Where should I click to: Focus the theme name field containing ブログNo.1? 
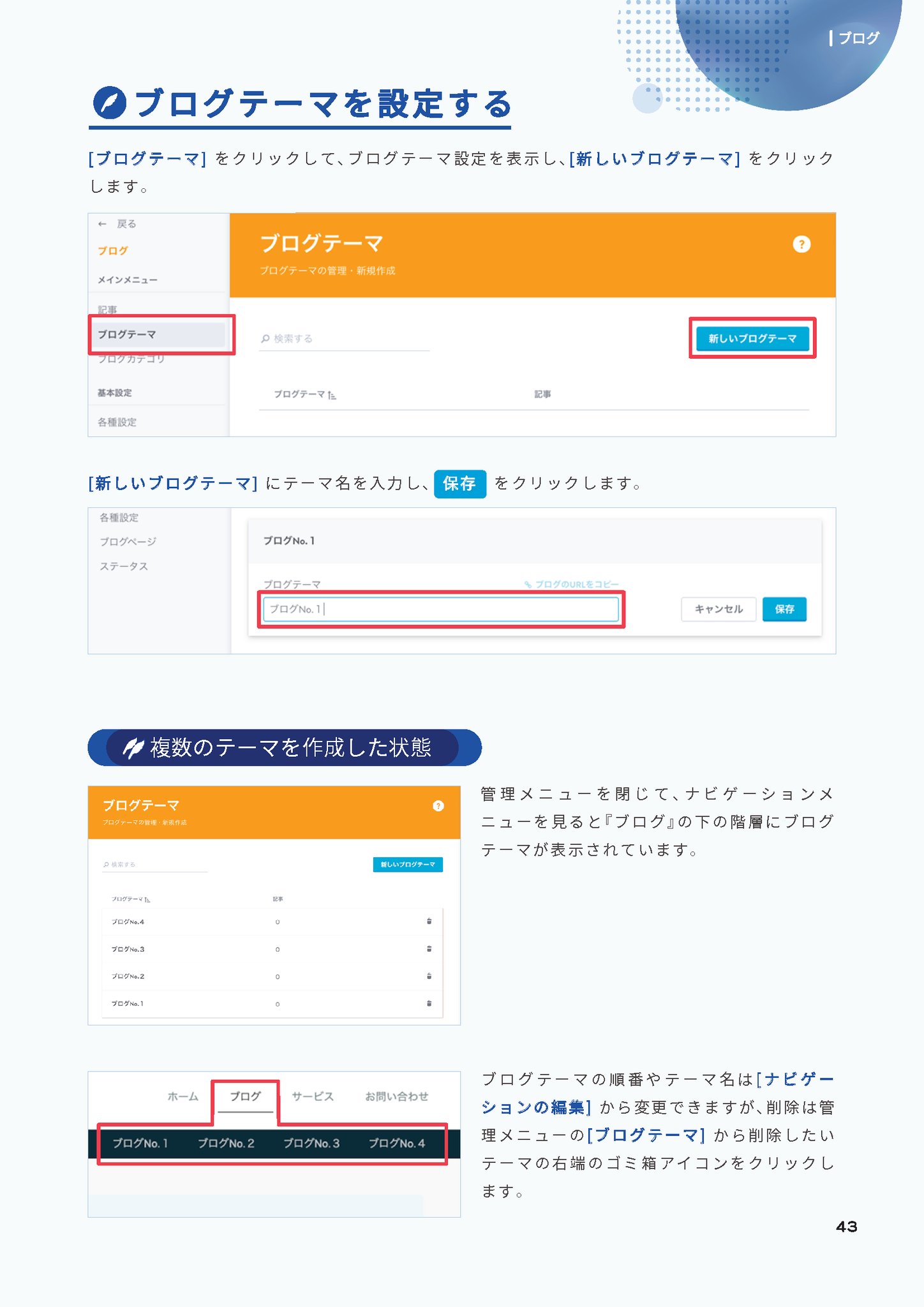tap(441, 609)
